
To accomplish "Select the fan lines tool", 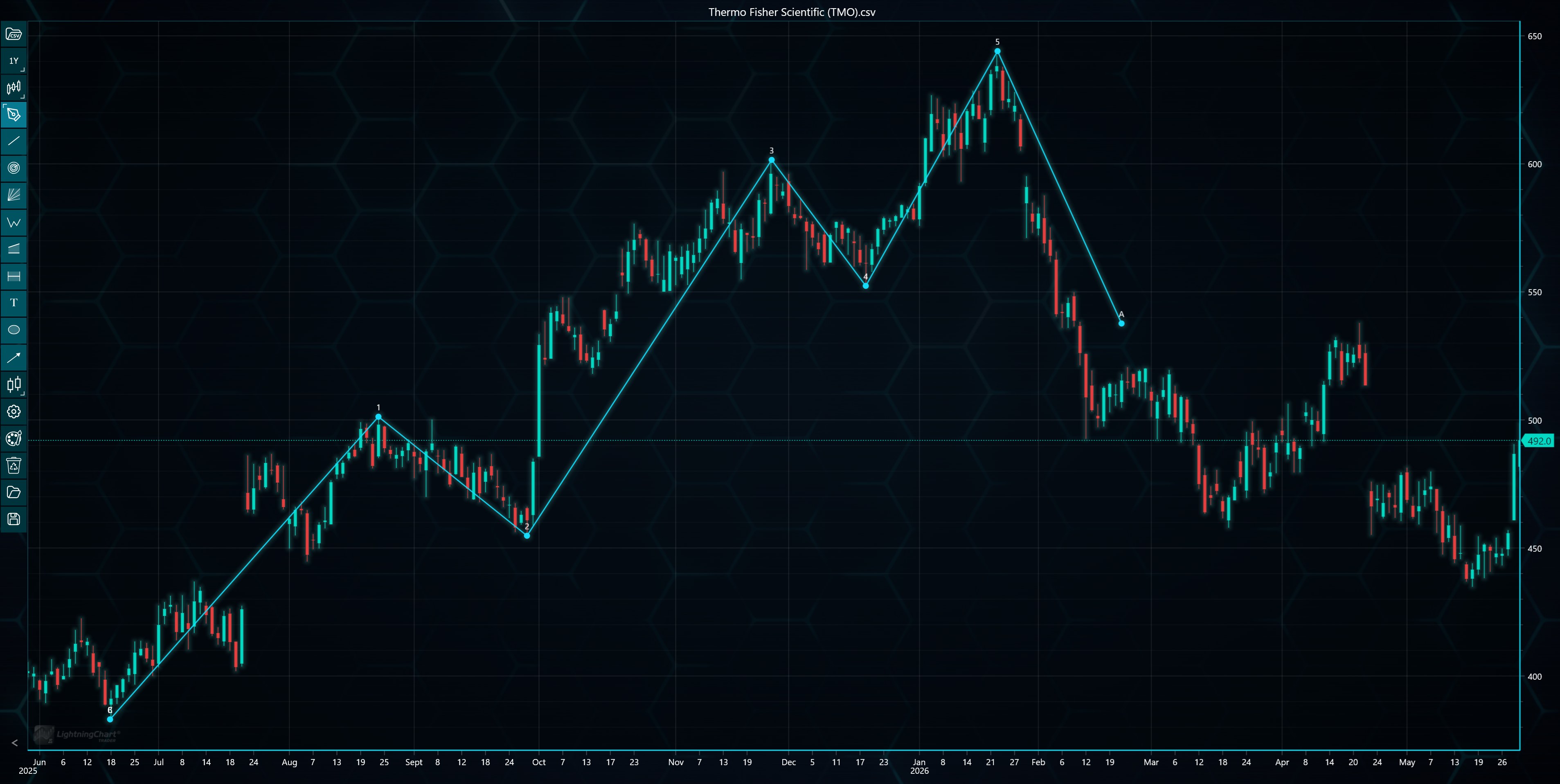I will coord(14,195).
